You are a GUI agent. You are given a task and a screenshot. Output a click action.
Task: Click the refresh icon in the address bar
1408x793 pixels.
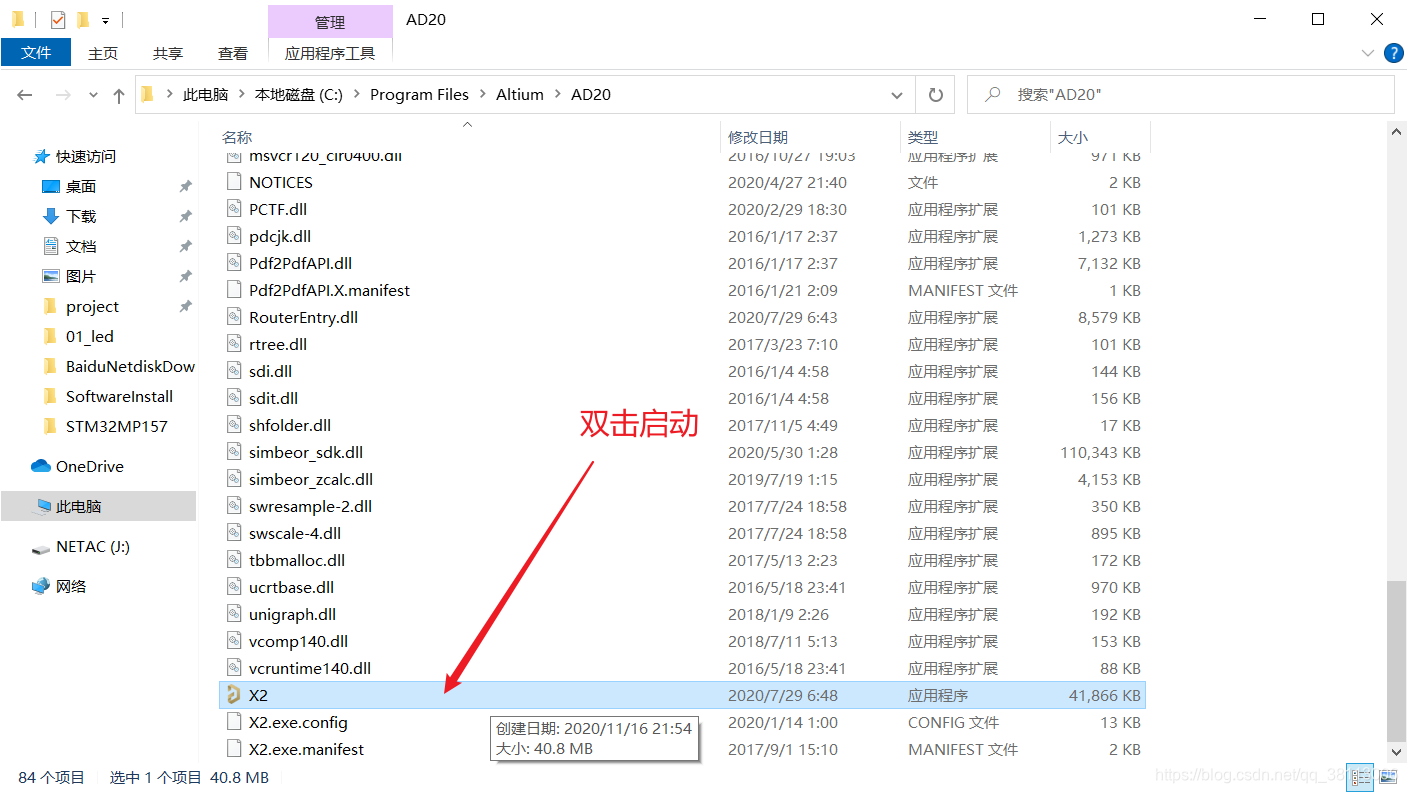935,94
